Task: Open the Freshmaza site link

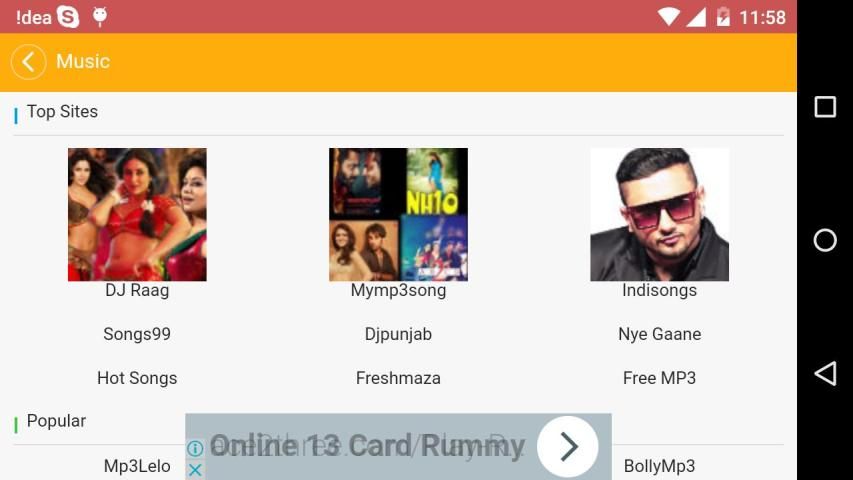Action: [x=398, y=378]
